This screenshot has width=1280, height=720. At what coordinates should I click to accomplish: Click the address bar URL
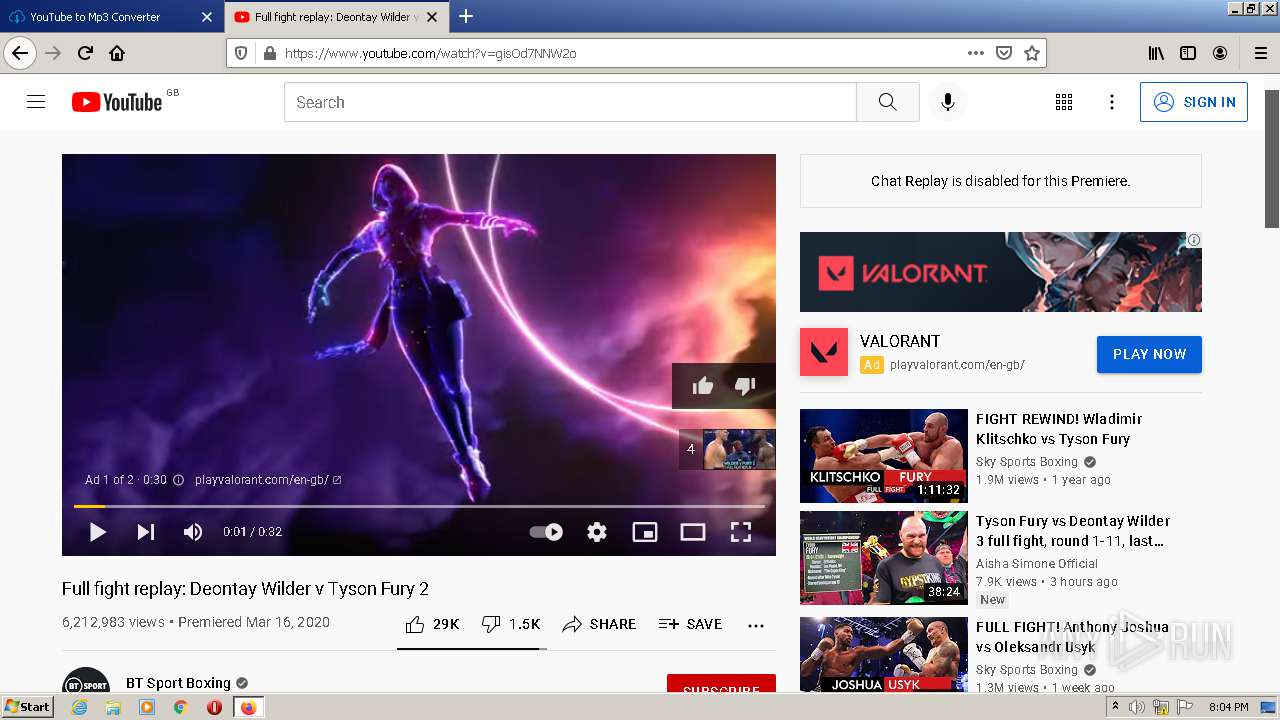click(x=430, y=53)
